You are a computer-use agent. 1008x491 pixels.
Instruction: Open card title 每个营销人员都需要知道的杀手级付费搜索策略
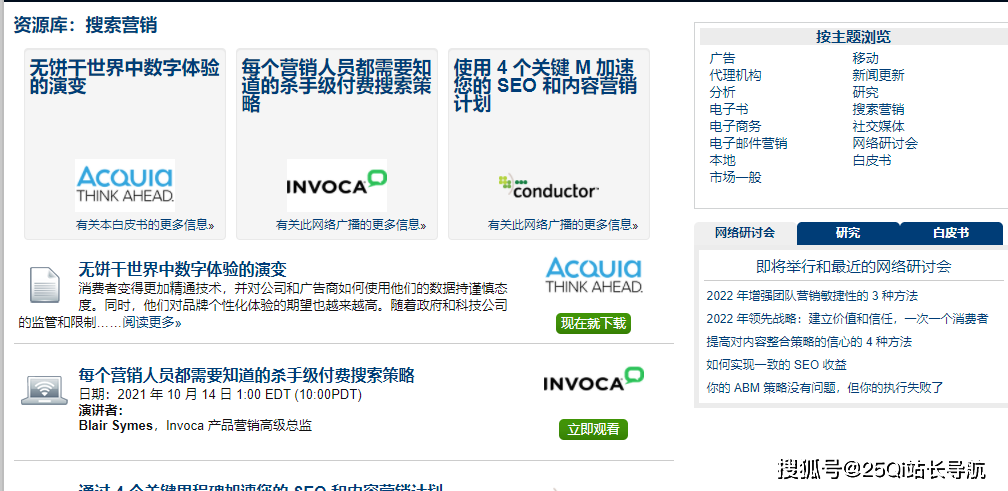pos(336,85)
